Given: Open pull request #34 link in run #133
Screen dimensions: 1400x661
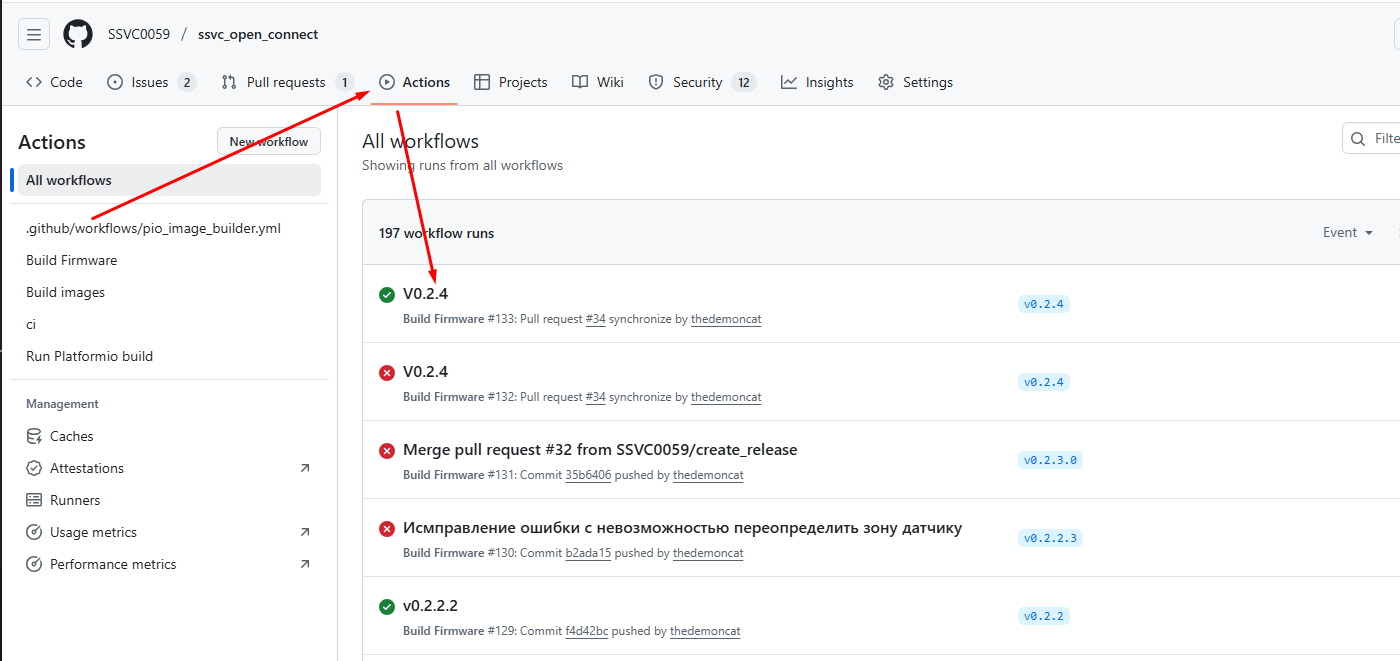Looking at the screenshot, I should click(x=595, y=319).
